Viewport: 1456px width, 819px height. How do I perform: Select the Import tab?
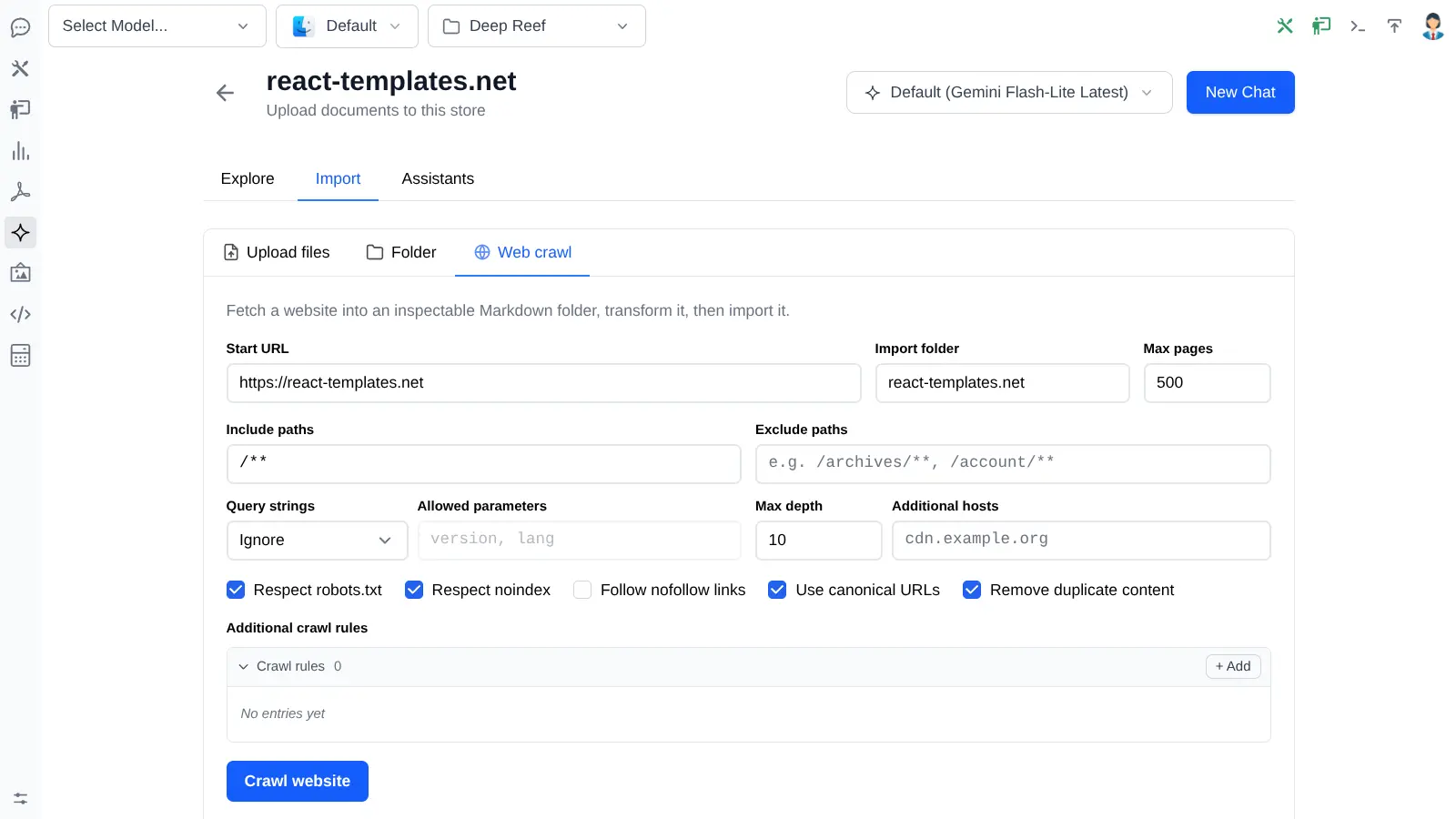pyautogui.click(x=338, y=178)
